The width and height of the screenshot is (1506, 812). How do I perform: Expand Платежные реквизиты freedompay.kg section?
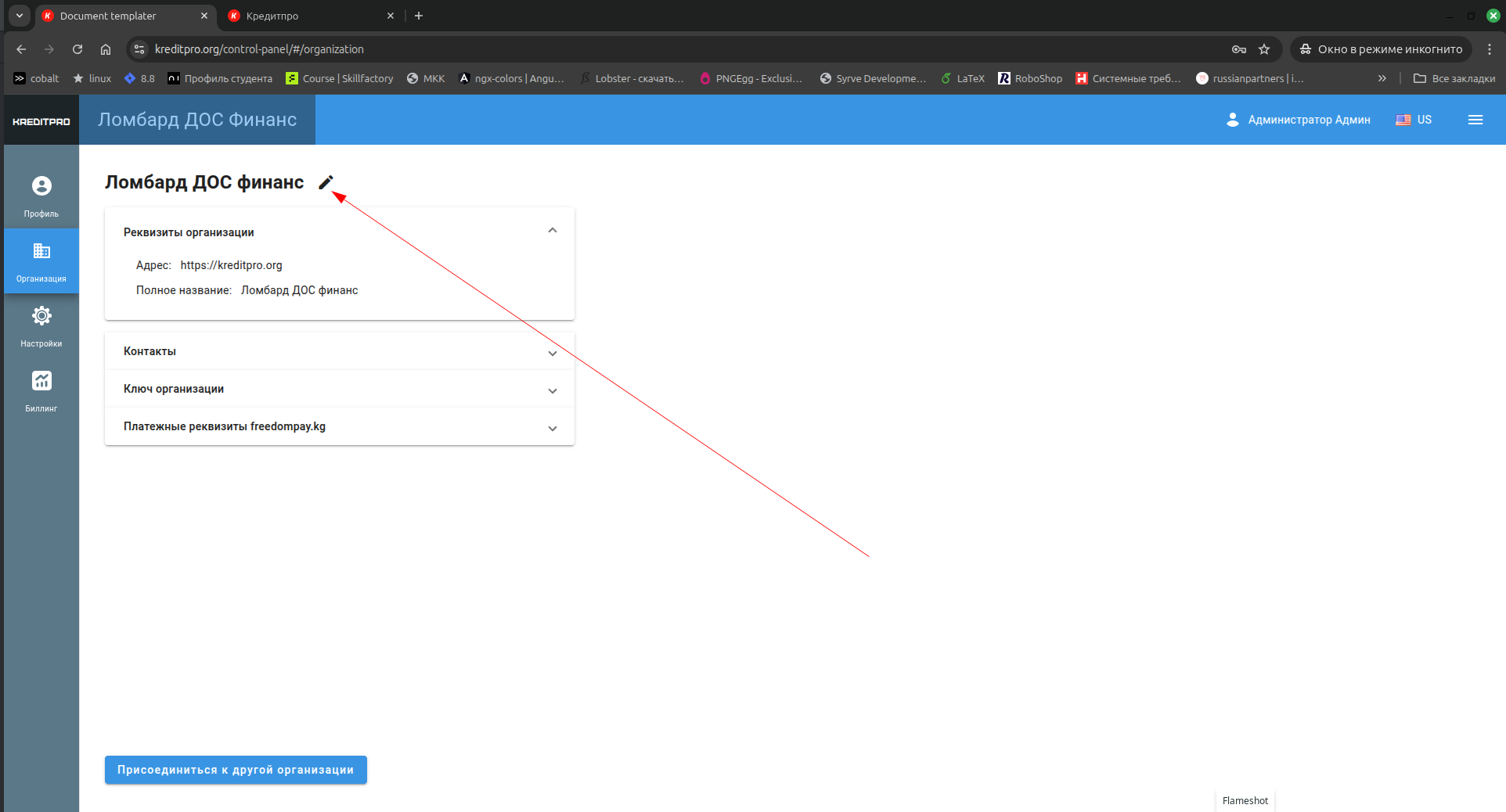pos(552,428)
